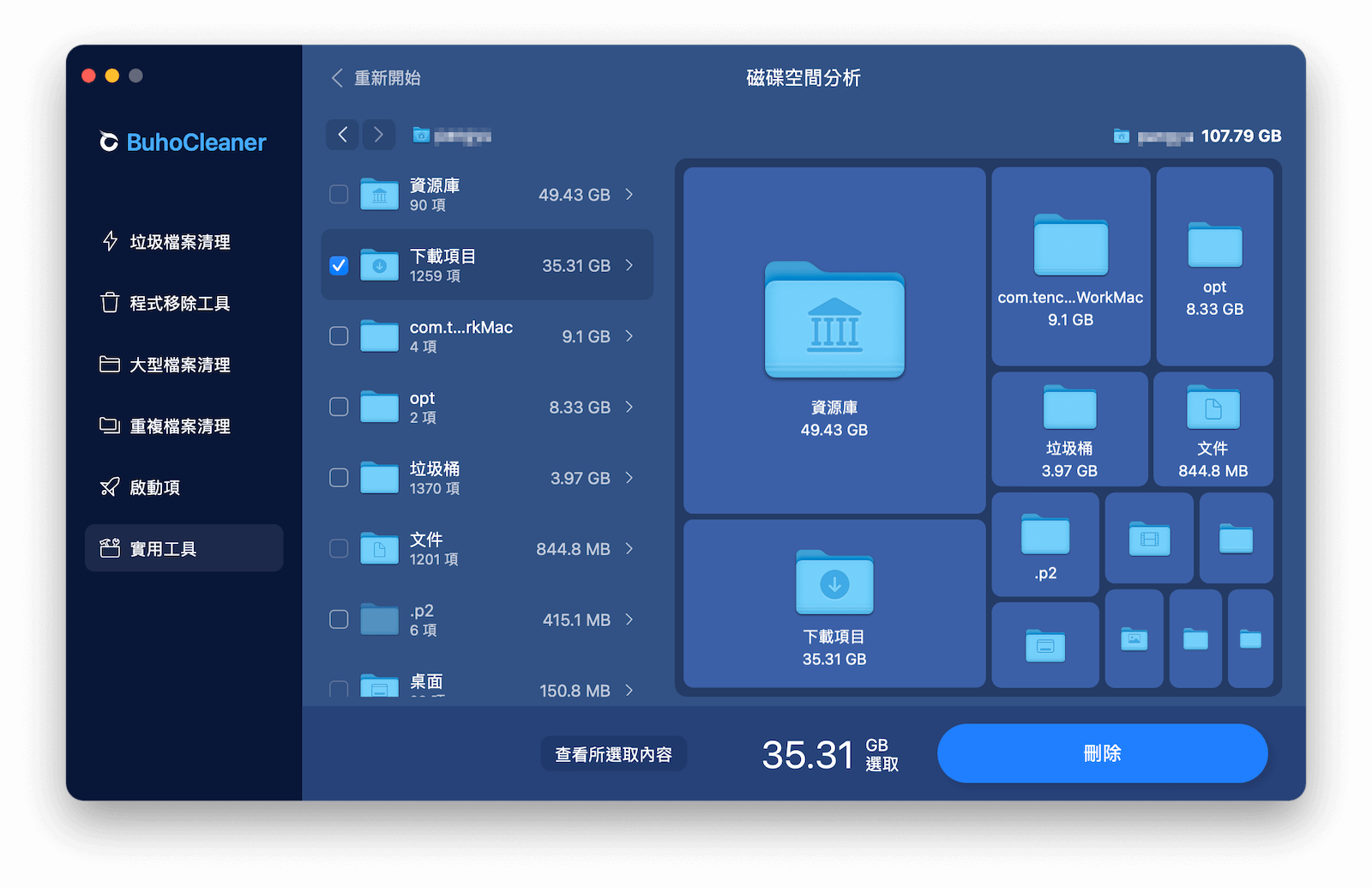Navigate back with left arrow button
This screenshot has height=888, width=1372.
[342, 135]
